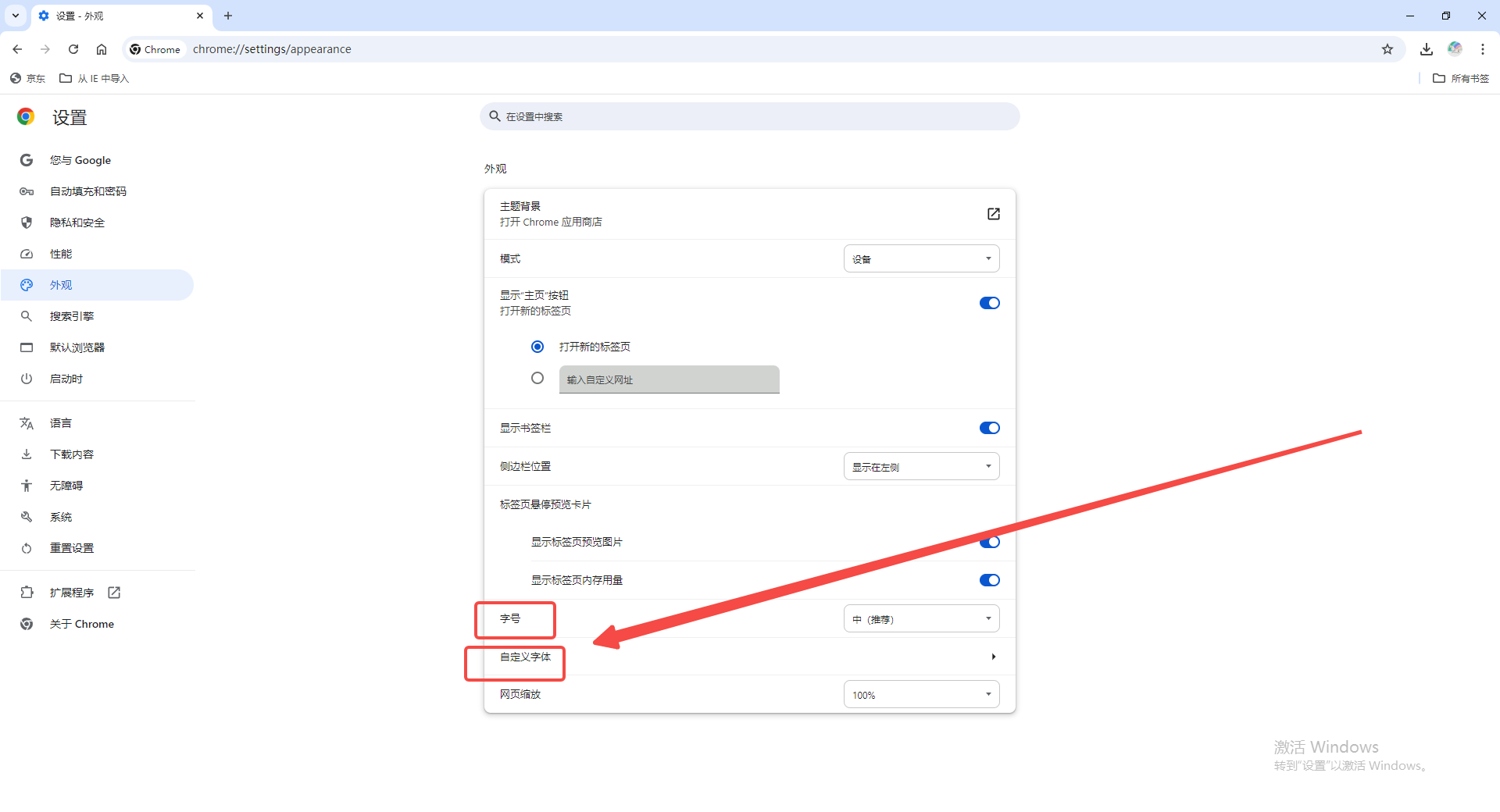Click external link icon beside 扩展程序
1500x812 pixels.
tap(114, 593)
